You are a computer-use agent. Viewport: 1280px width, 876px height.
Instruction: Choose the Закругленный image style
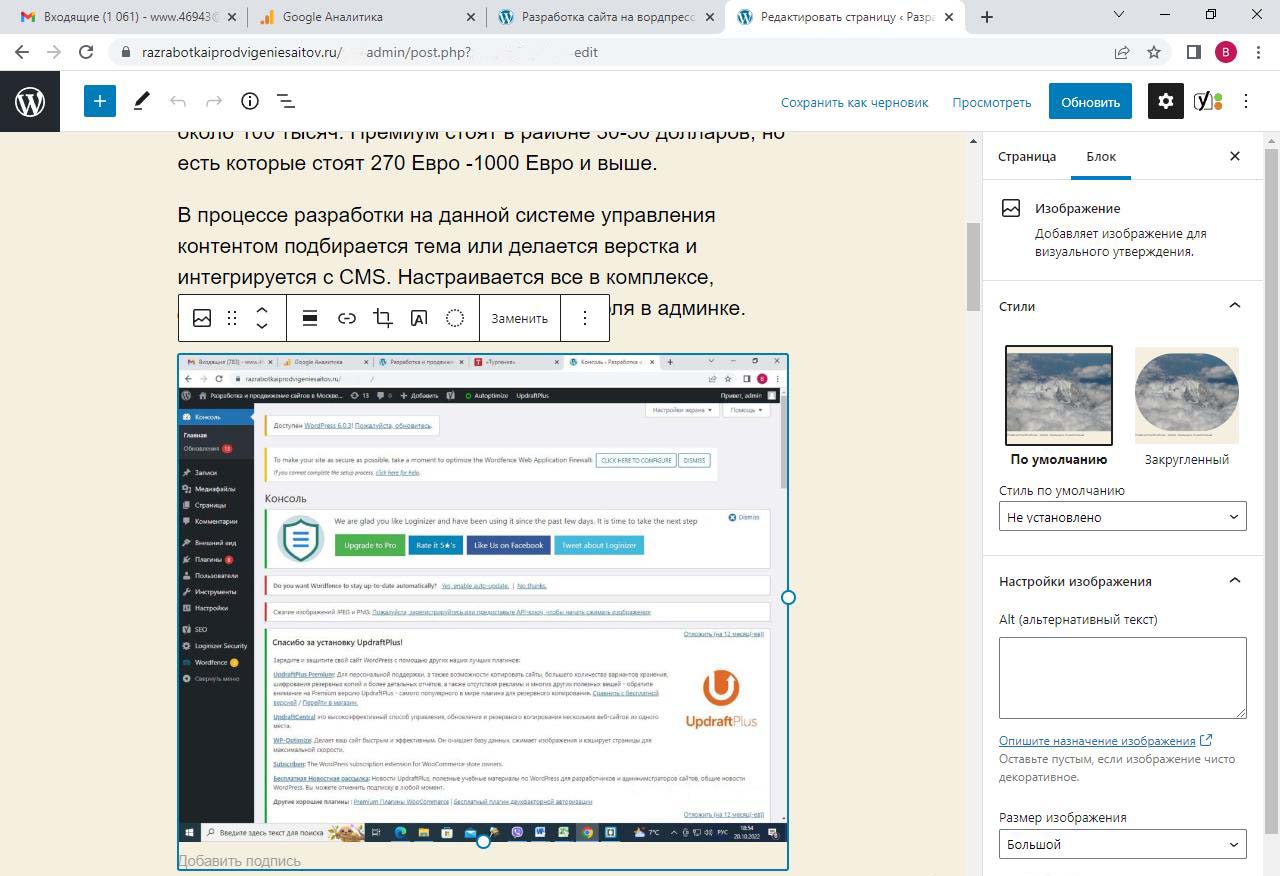coord(1186,396)
